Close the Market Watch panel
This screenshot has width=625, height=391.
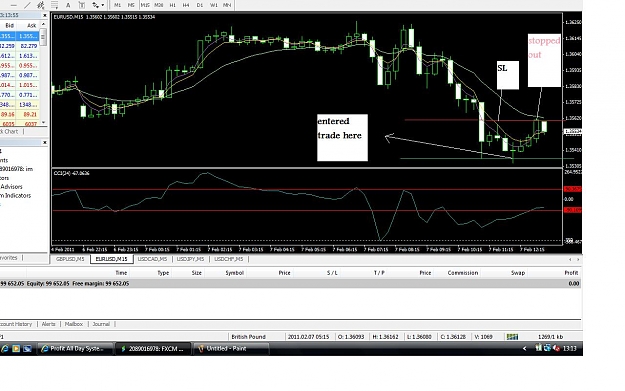(45, 15)
